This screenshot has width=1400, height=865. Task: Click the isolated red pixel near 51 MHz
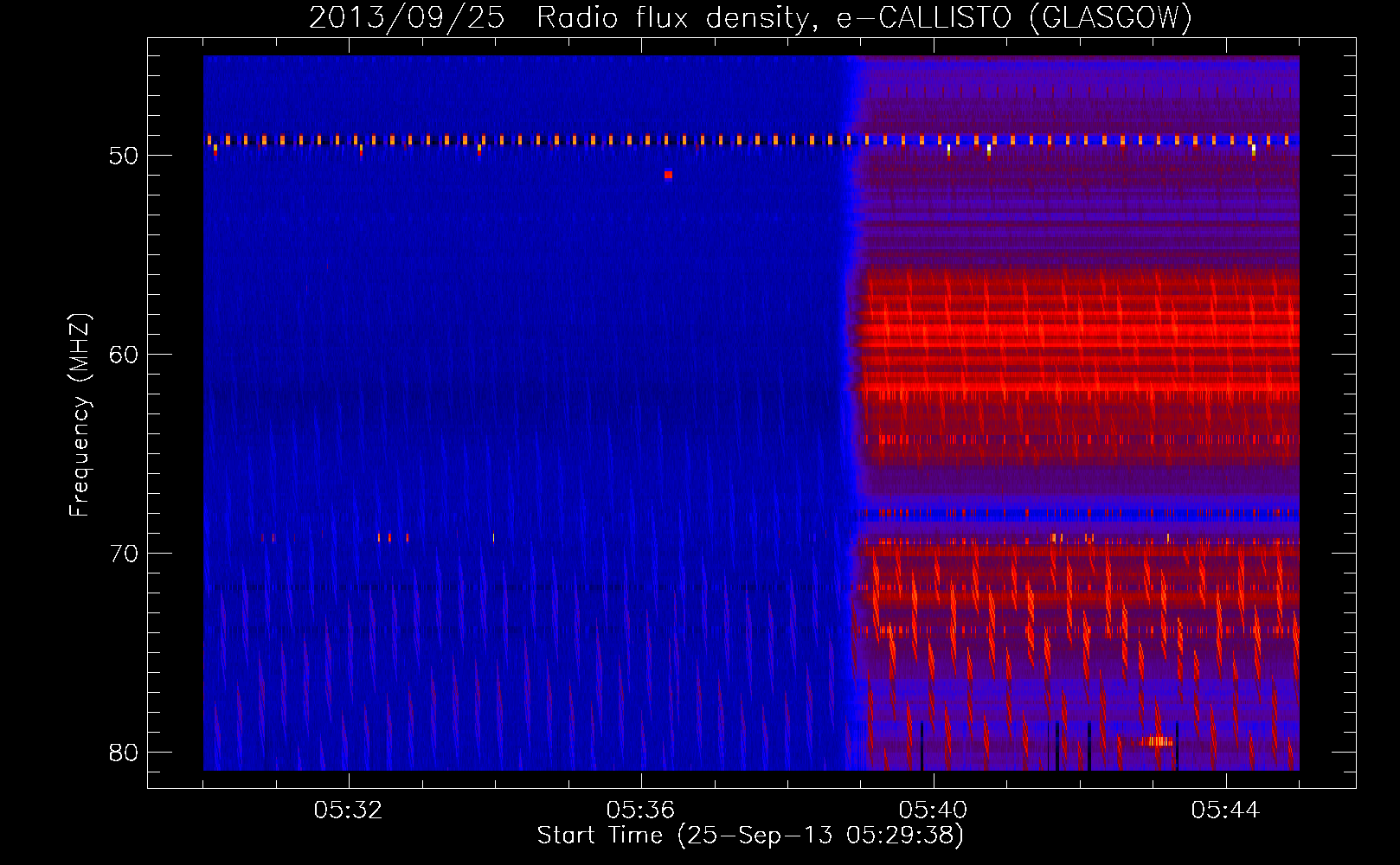(668, 175)
